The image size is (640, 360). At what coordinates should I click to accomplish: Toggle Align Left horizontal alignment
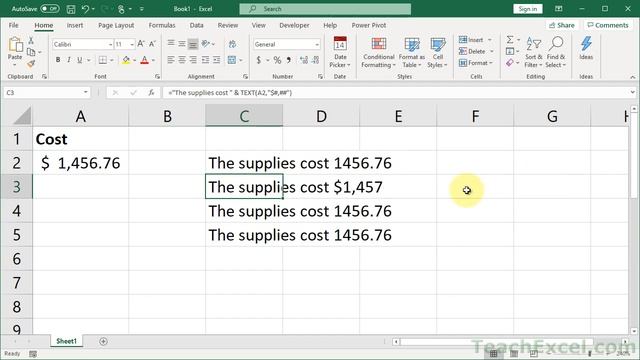[171, 60]
